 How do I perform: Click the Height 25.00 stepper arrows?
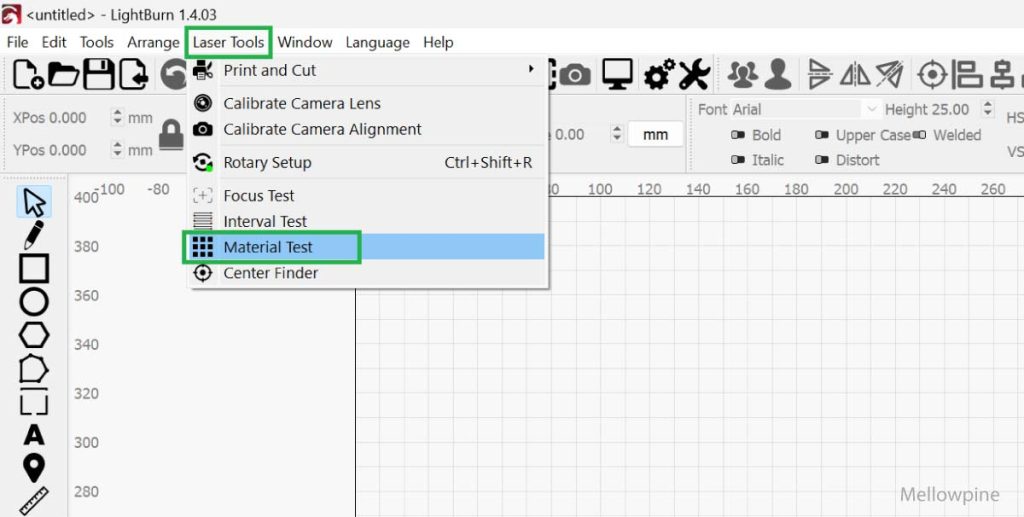pyautogui.click(x=988, y=109)
